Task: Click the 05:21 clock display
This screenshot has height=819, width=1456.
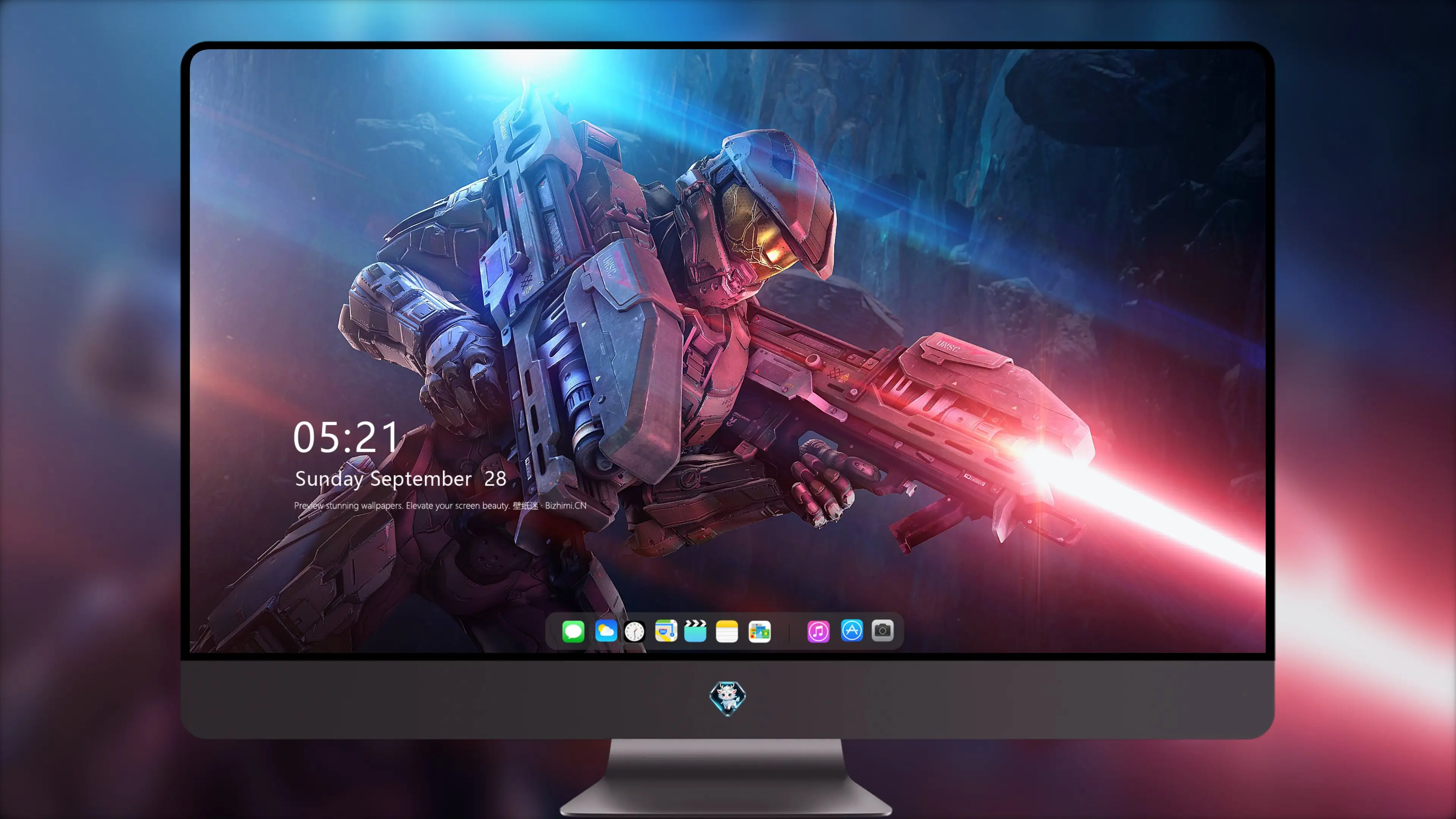Action: 346,437
